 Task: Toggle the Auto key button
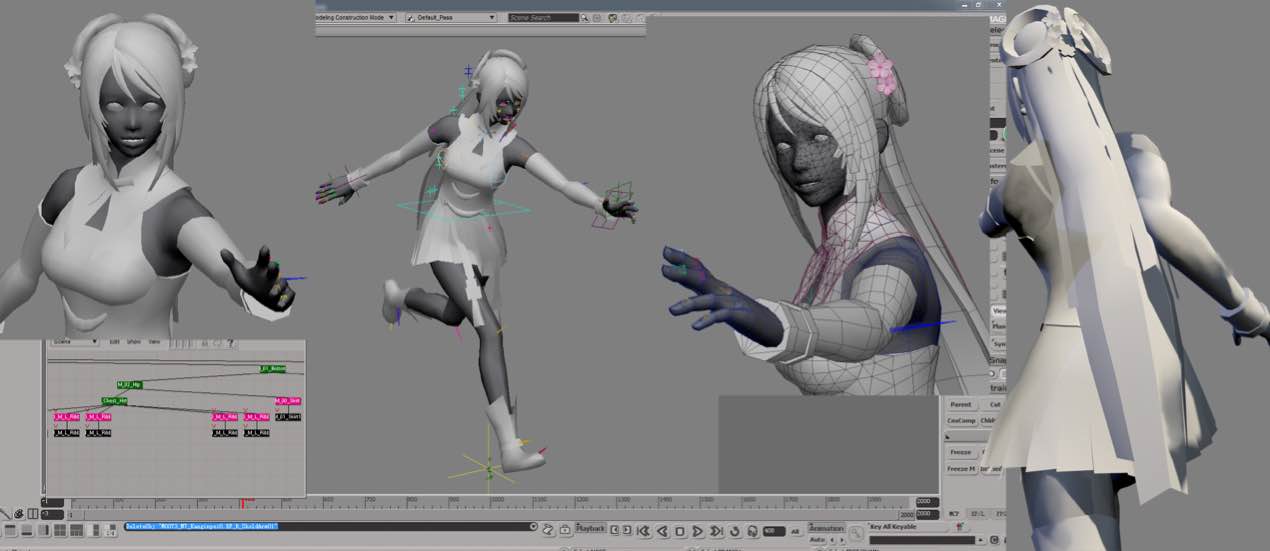pyautogui.click(x=817, y=540)
